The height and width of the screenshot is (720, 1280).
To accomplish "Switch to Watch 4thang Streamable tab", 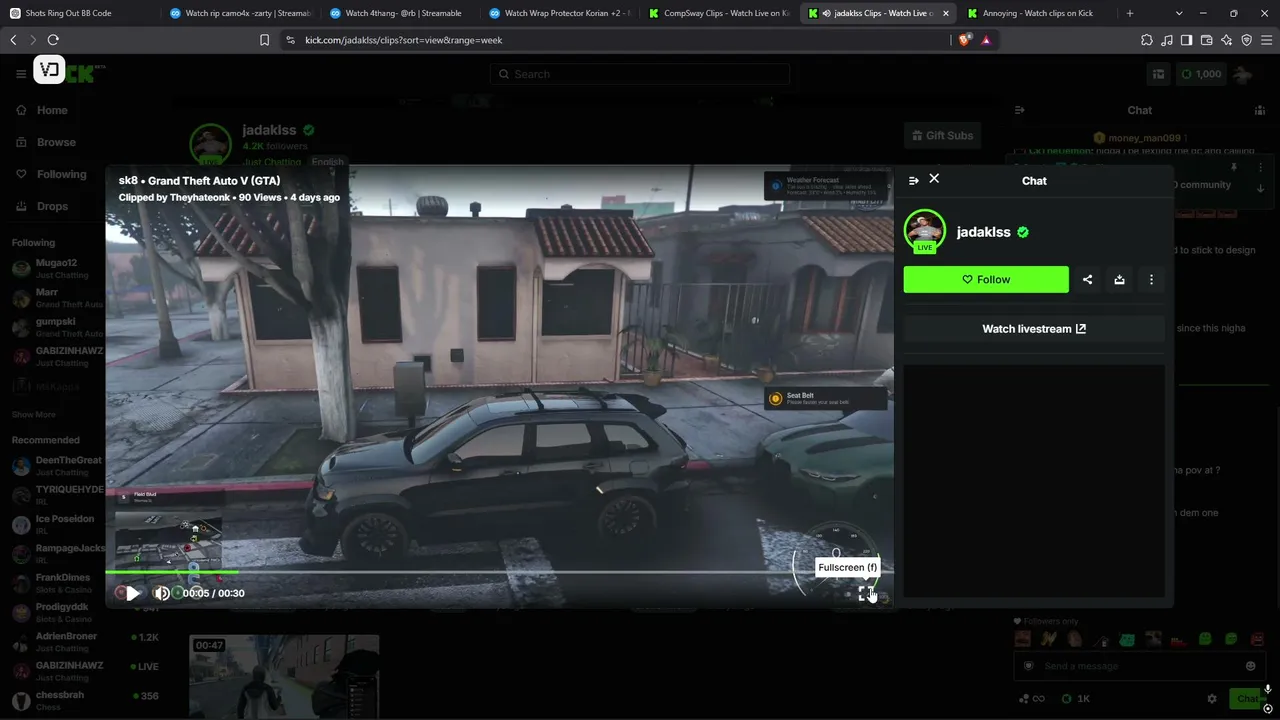I will pyautogui.click(x=400, y=13).
